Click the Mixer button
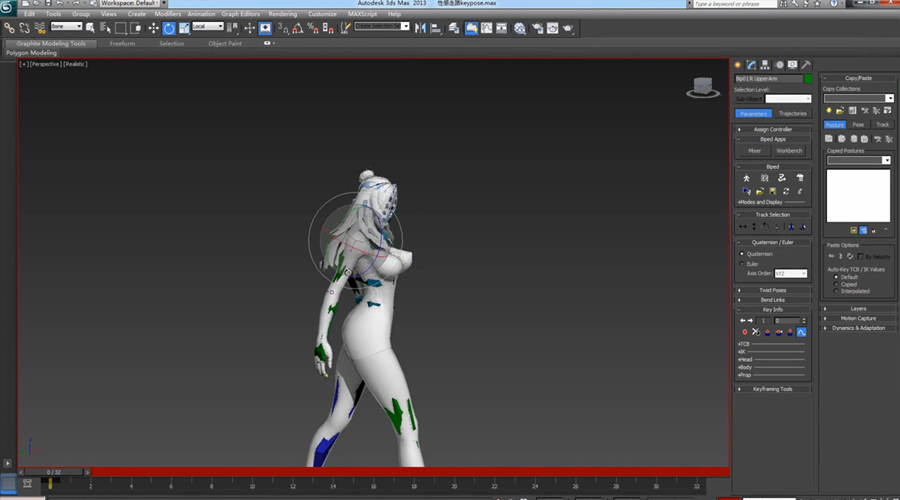 754,151
